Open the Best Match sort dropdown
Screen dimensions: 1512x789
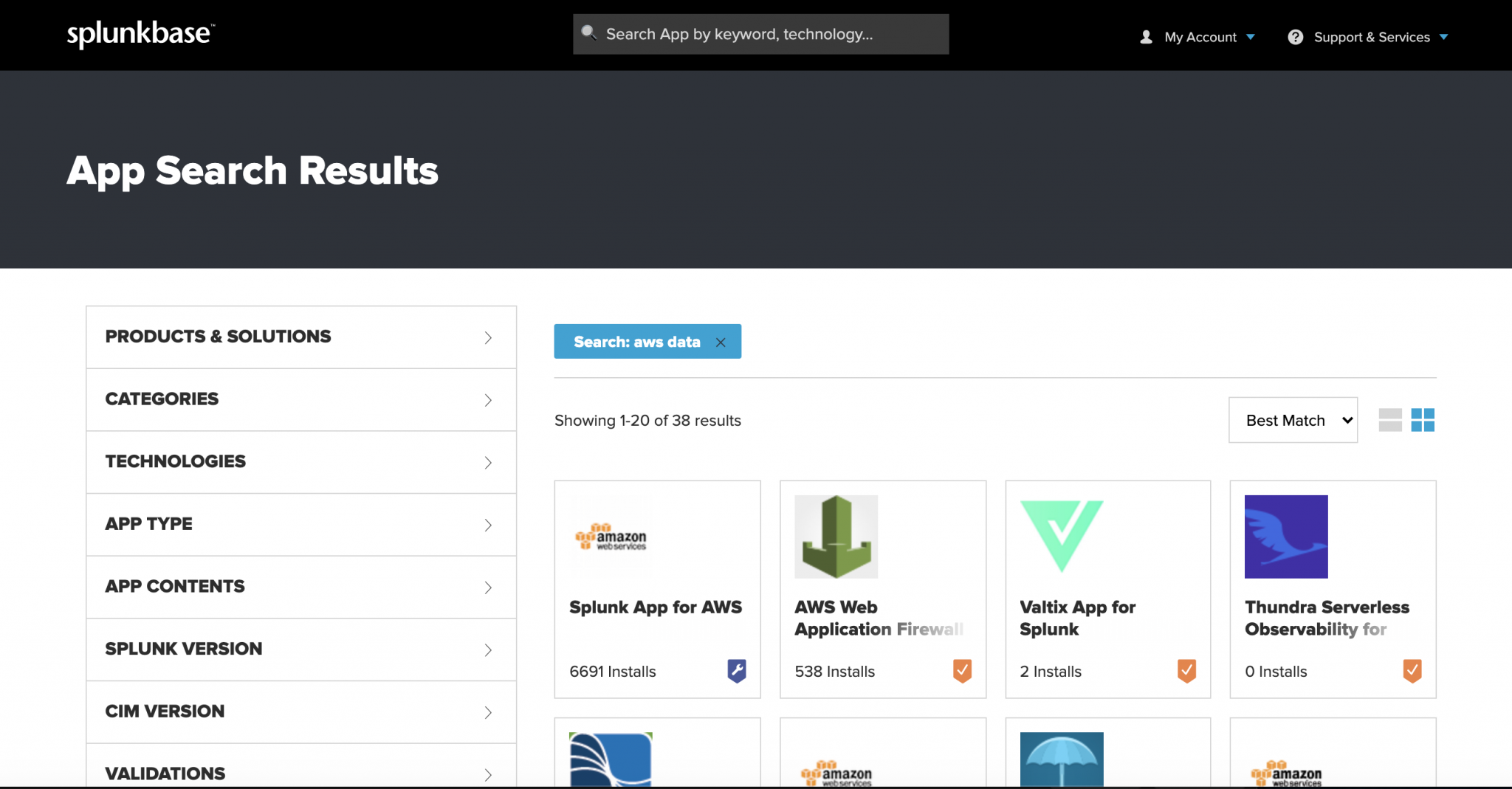(x=1293, y=419)
